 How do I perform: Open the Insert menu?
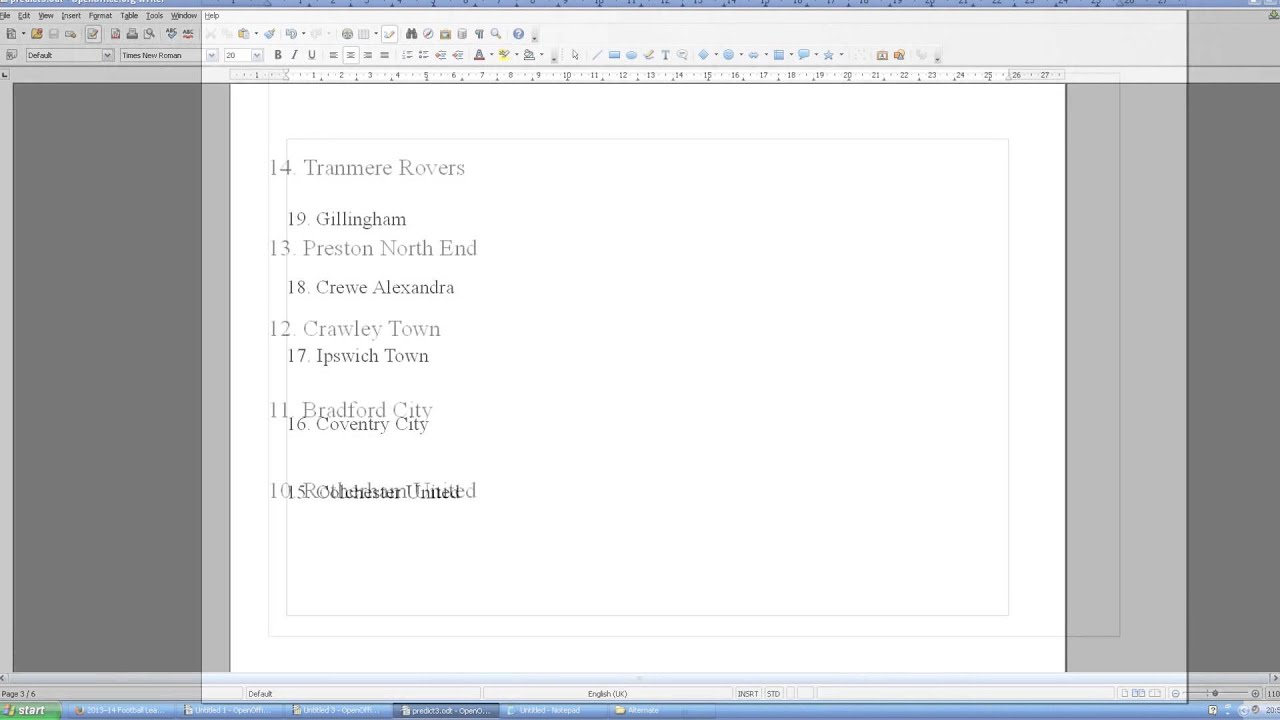(x=71, y=16)
